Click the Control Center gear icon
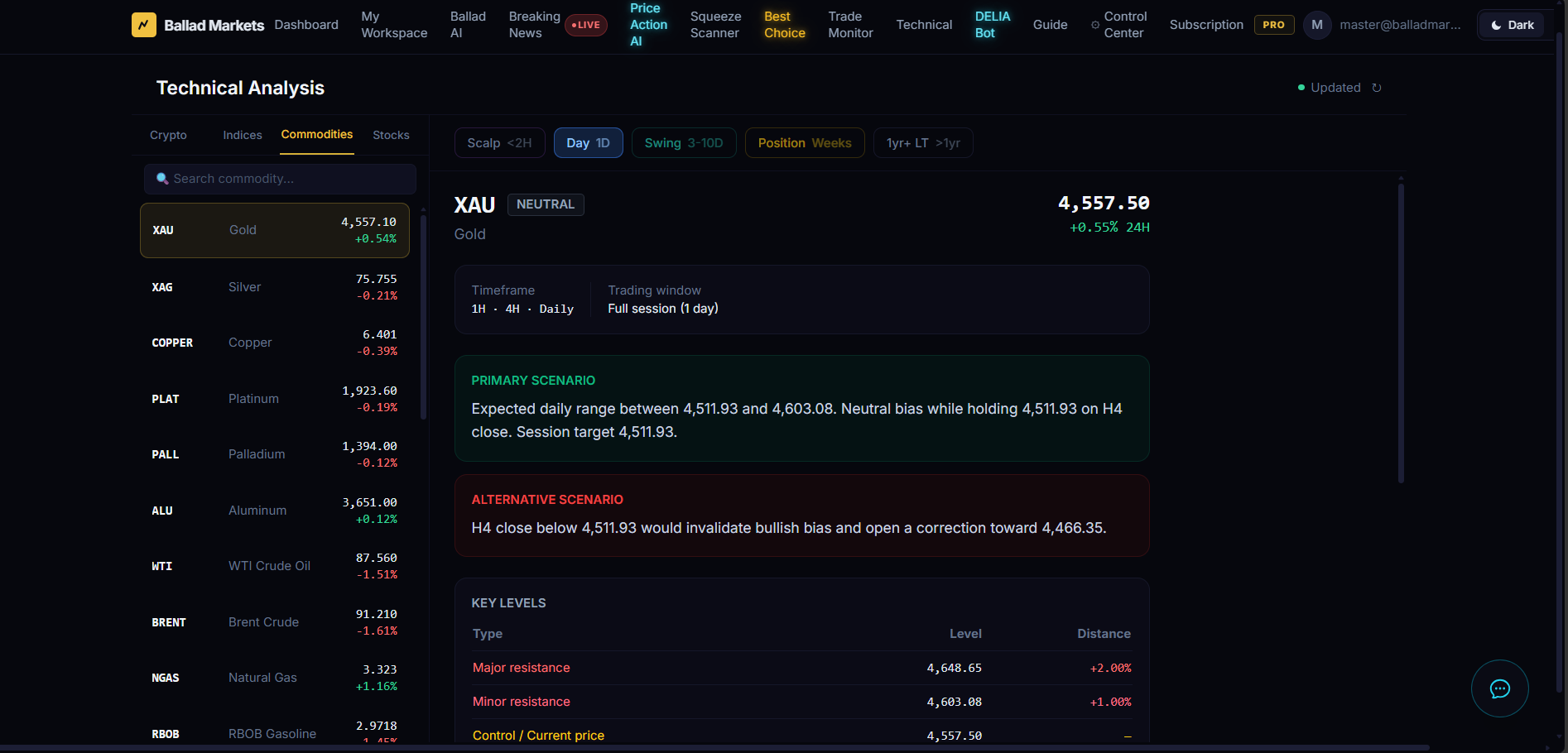The image size is (1568, 753). [x=1095, y=25]
